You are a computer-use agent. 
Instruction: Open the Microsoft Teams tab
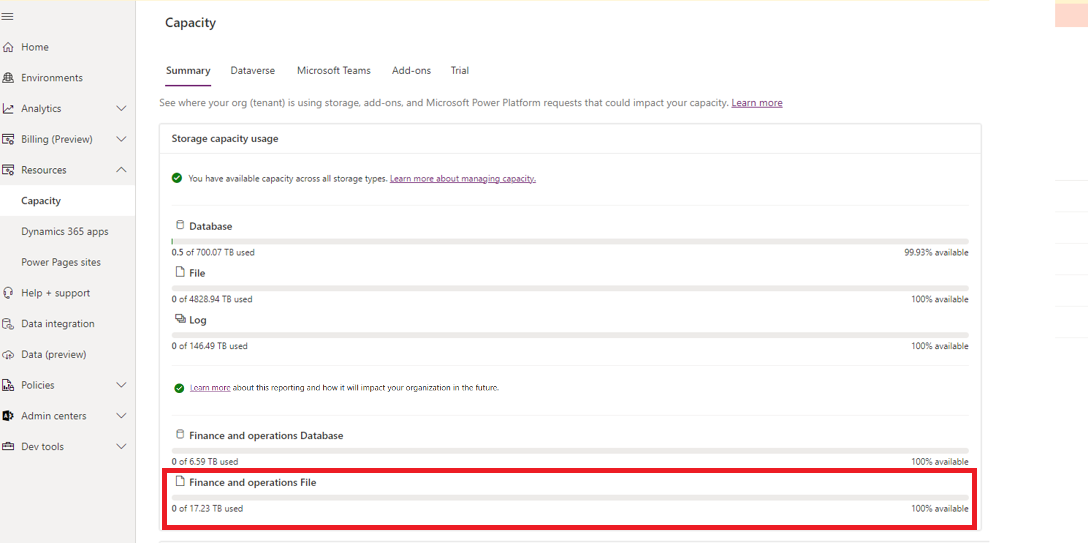pos(334,71)
